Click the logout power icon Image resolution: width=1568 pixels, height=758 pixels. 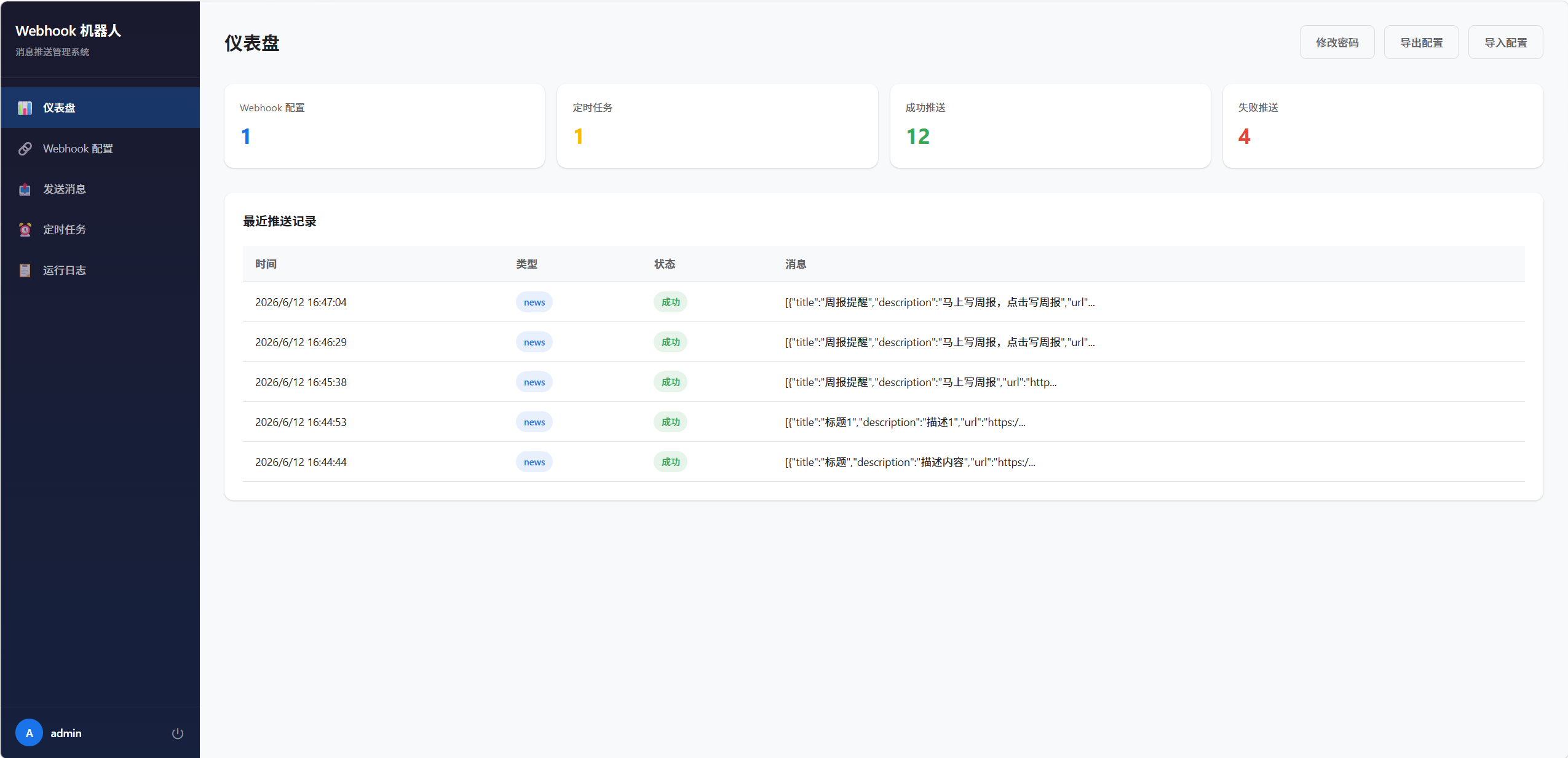(178, 733)
